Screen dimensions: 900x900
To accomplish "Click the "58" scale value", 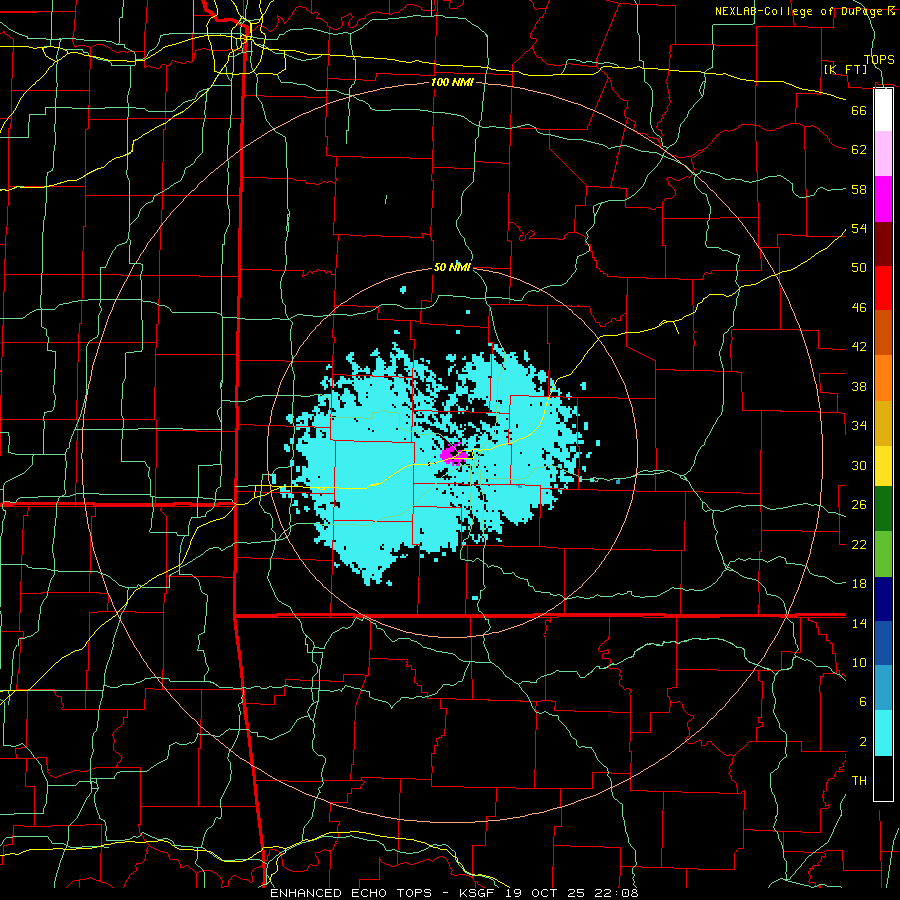I will (x=859, y=189).
